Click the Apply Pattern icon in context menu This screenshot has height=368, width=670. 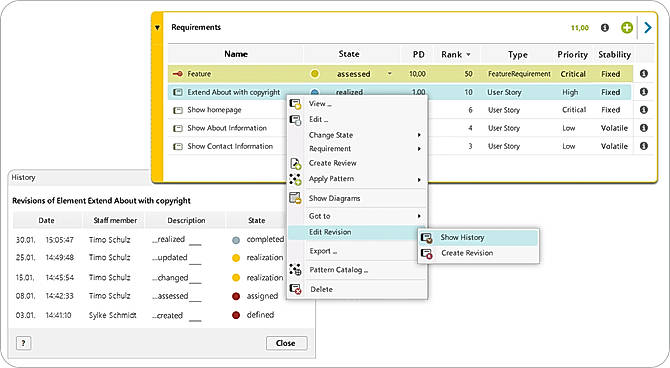pos(295,179)
